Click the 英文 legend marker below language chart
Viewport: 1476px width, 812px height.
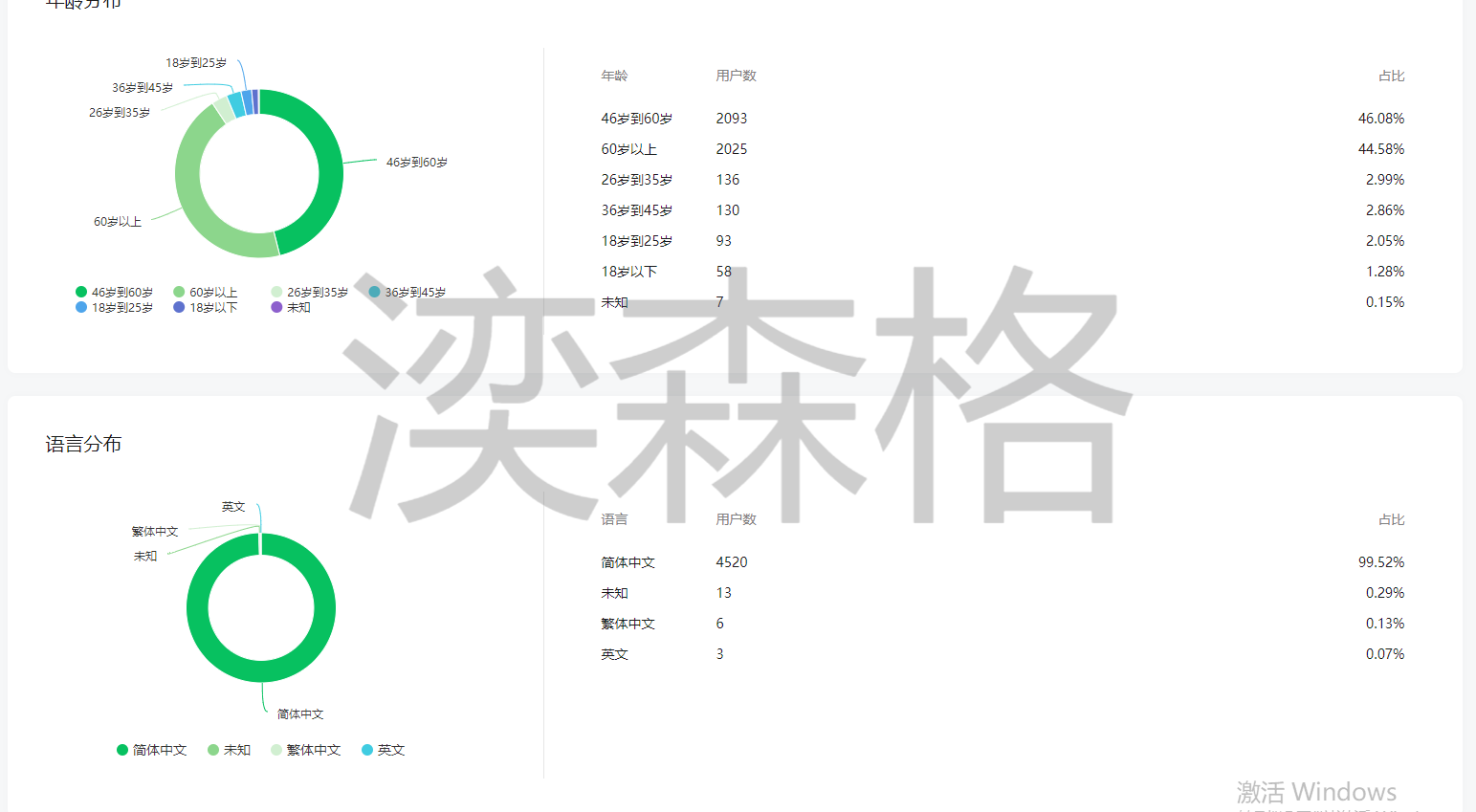[x=367, y=750]
